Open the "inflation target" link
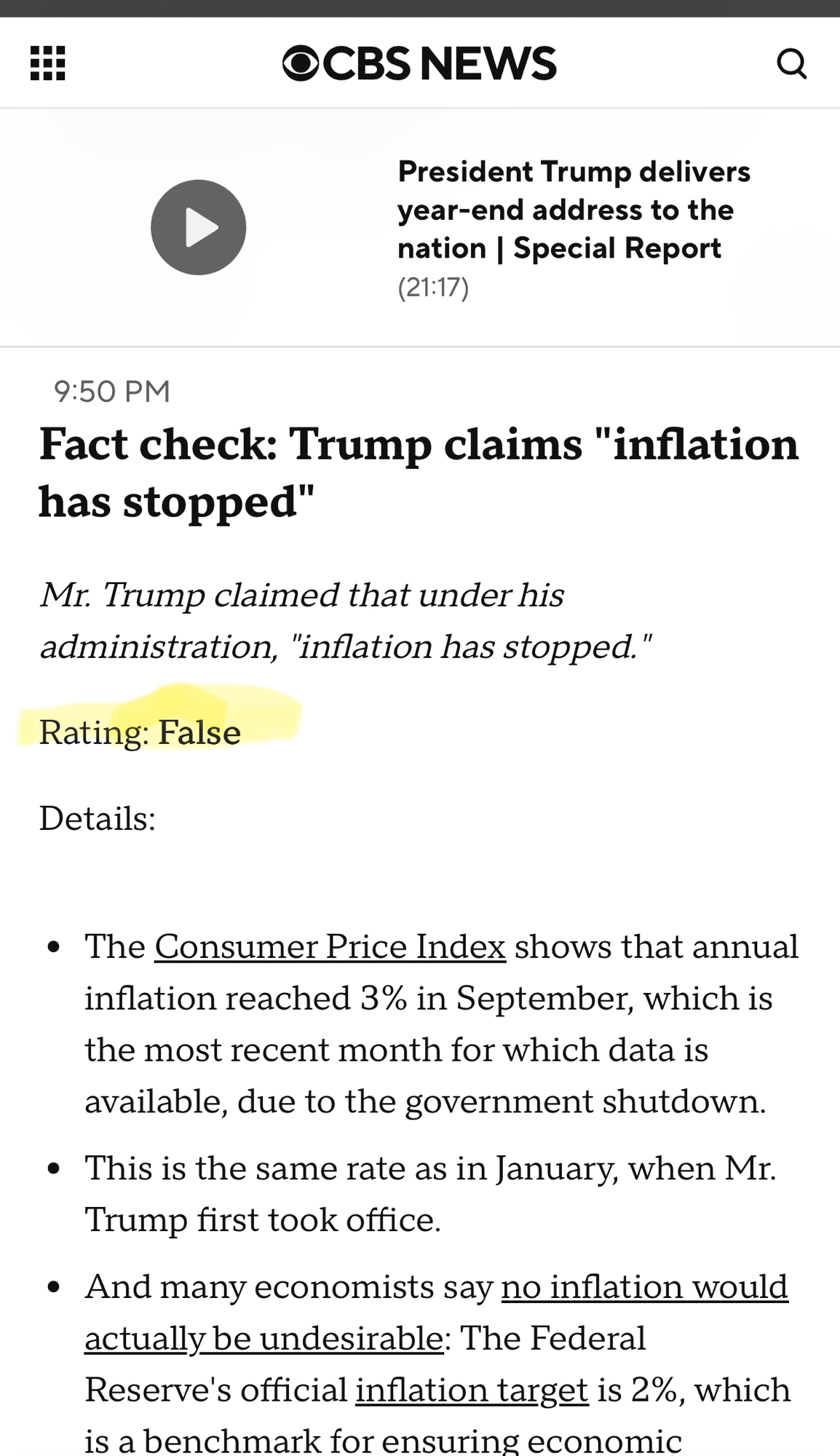This screenshot has height=1456, width=840. 472,1390
